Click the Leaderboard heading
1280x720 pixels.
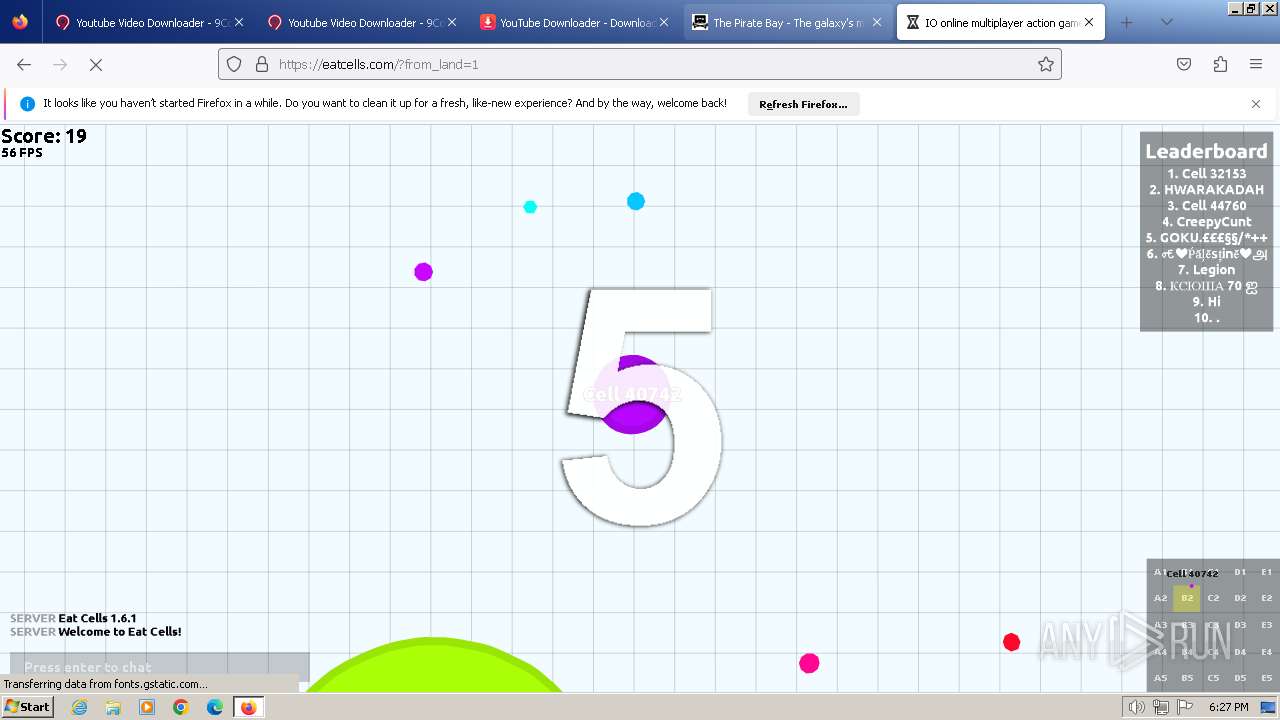(x=1206, y=151)
